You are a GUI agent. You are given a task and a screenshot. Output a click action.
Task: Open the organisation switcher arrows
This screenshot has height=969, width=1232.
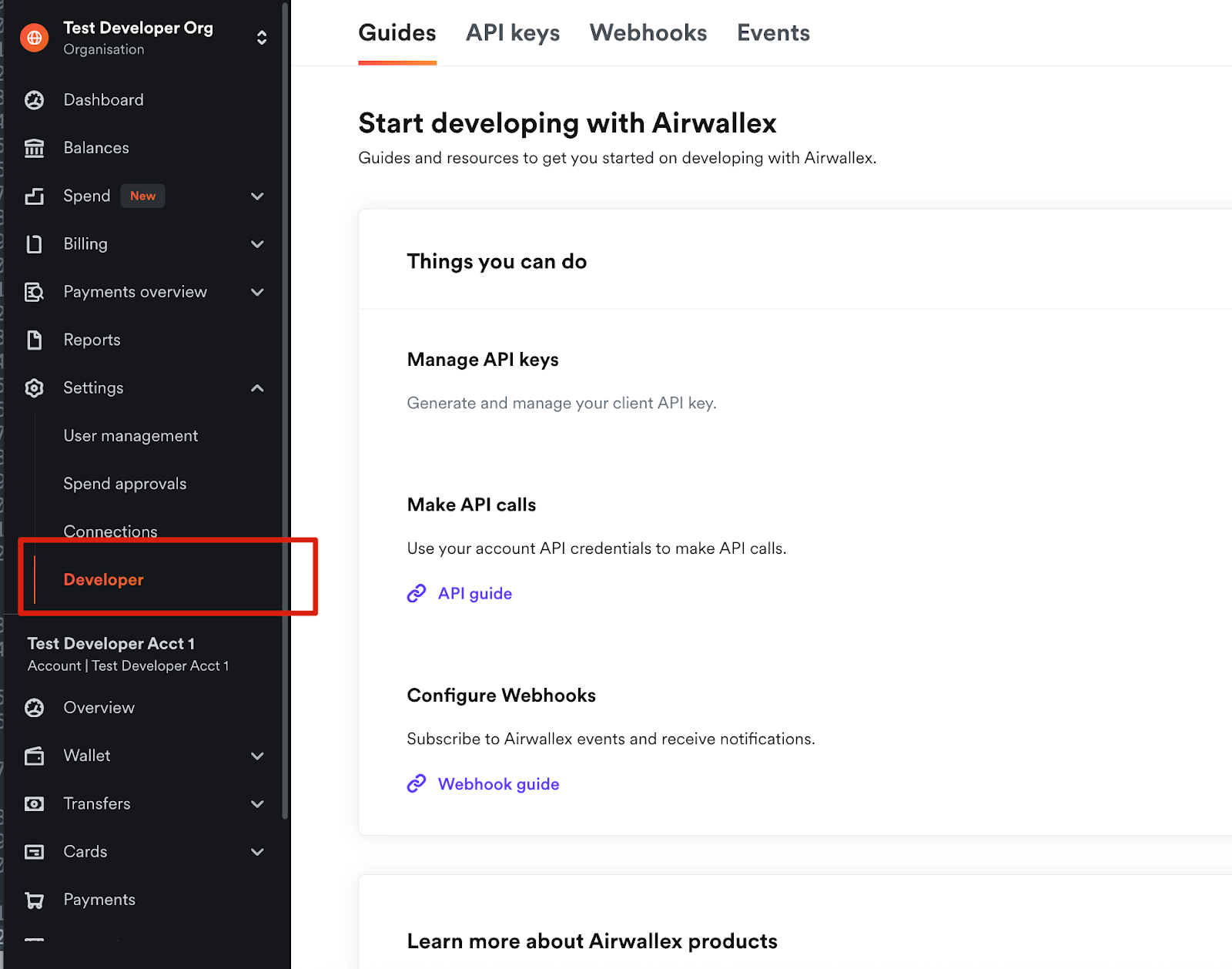262,38
